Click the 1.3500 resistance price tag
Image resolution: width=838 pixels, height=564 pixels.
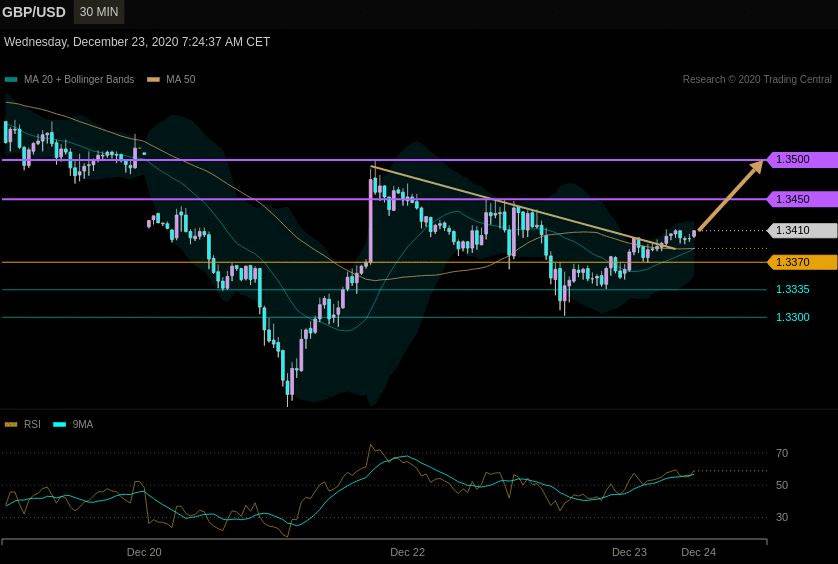click(x=802, y=159)
